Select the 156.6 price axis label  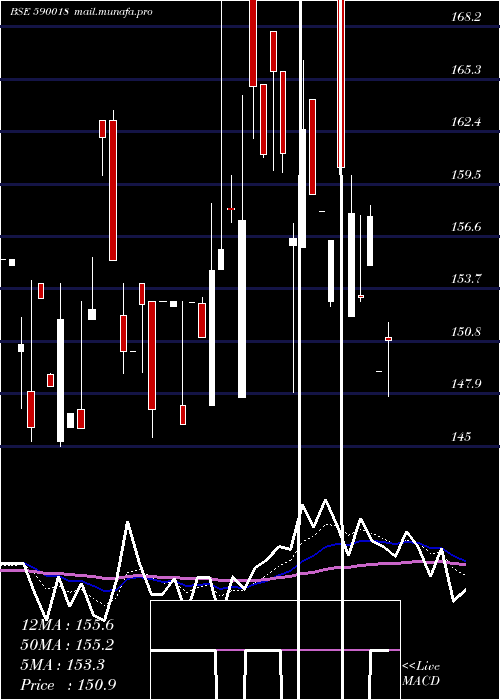(466, 227)
